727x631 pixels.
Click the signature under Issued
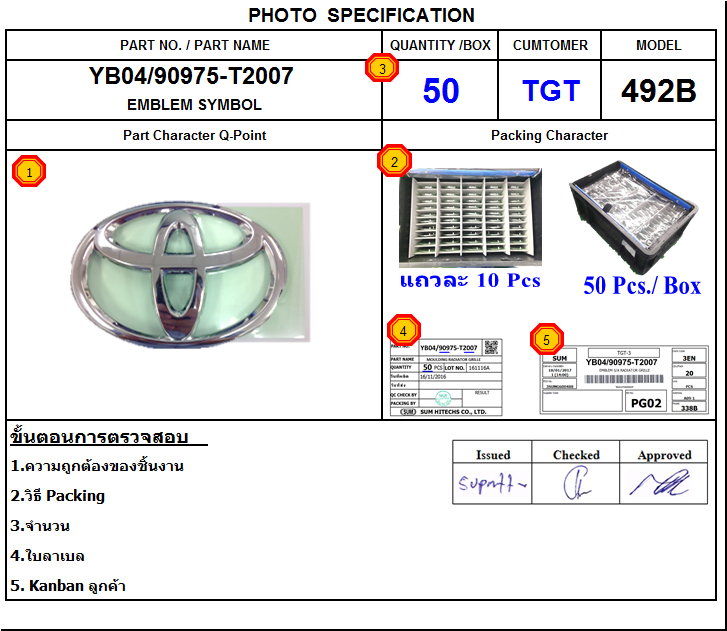[492, 484]
